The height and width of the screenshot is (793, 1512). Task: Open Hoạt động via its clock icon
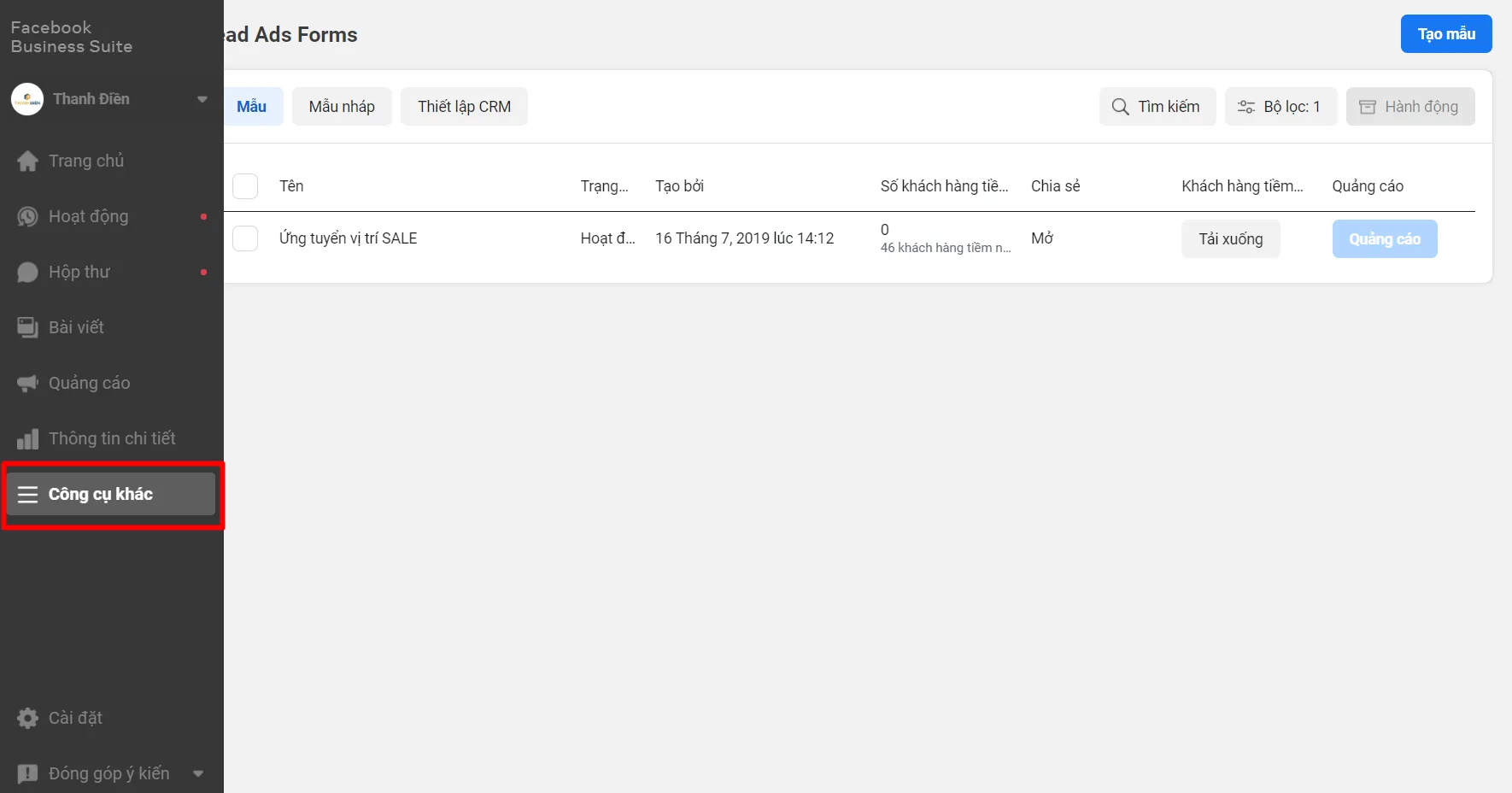coord(27,217)
